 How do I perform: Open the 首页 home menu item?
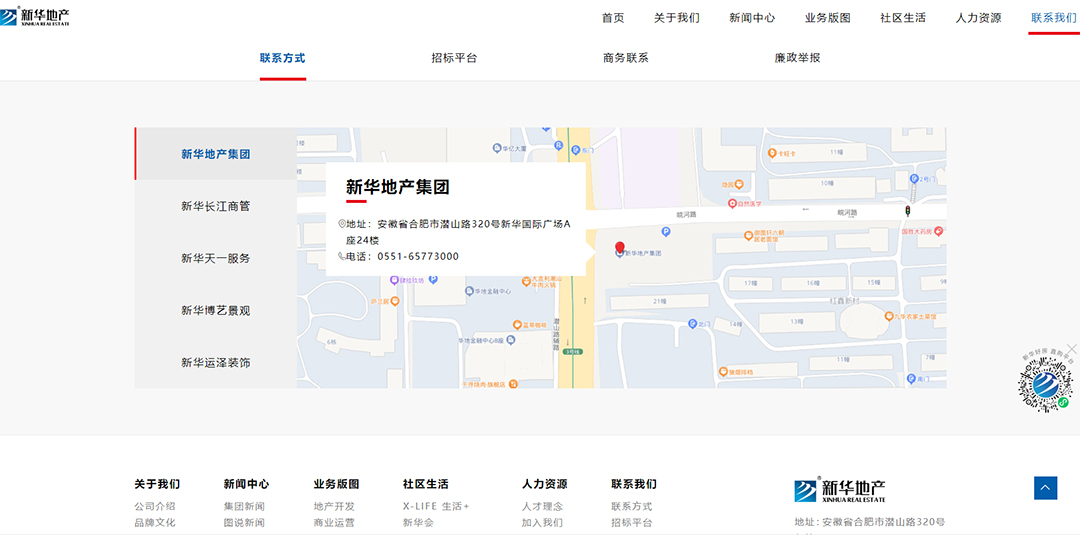(613, 18)
